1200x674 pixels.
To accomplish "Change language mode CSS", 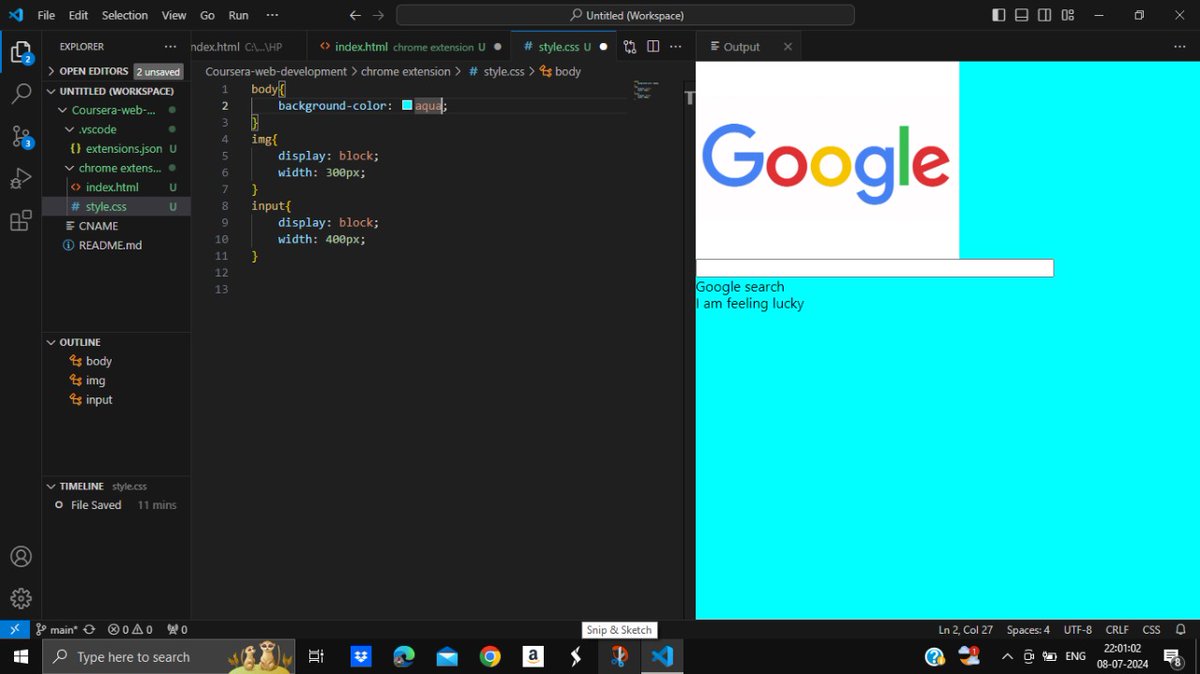I will point(1151,630).
